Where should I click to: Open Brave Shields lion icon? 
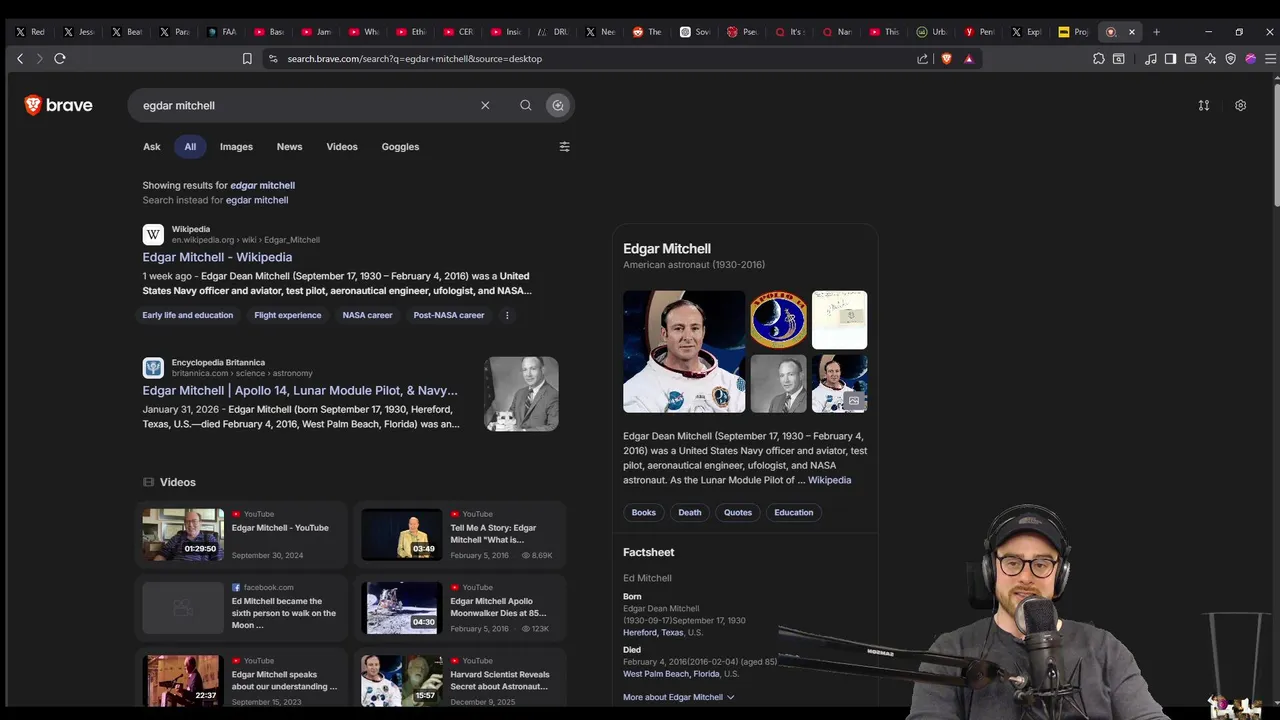coord(947,59)
